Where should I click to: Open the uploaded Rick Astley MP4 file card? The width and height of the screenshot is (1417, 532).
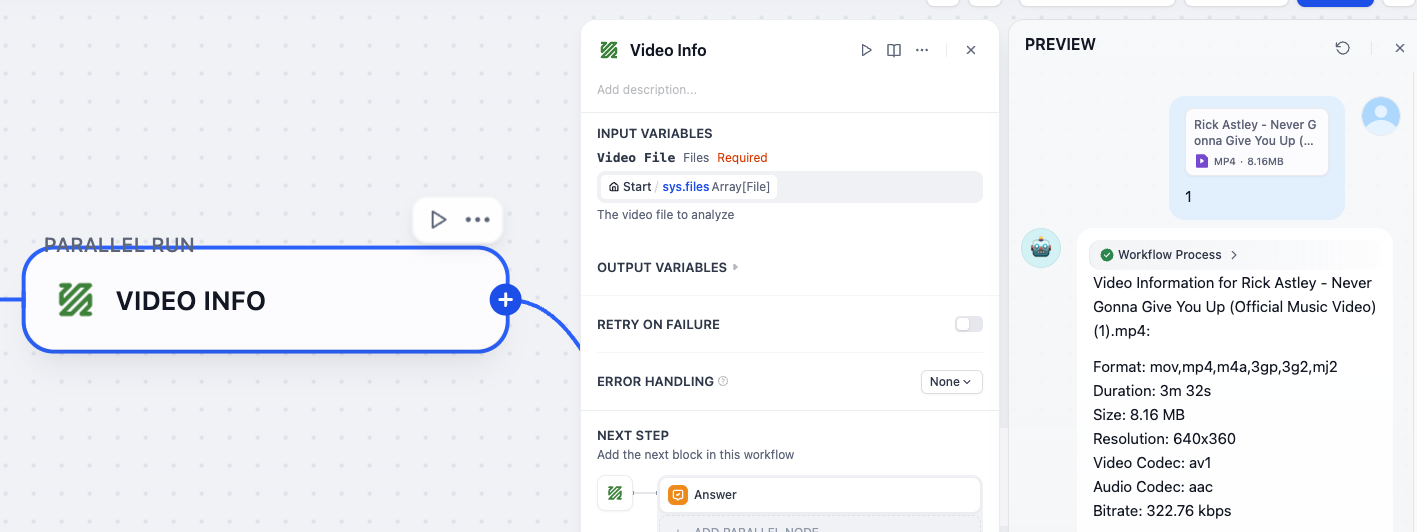[x=1257, y=142]
